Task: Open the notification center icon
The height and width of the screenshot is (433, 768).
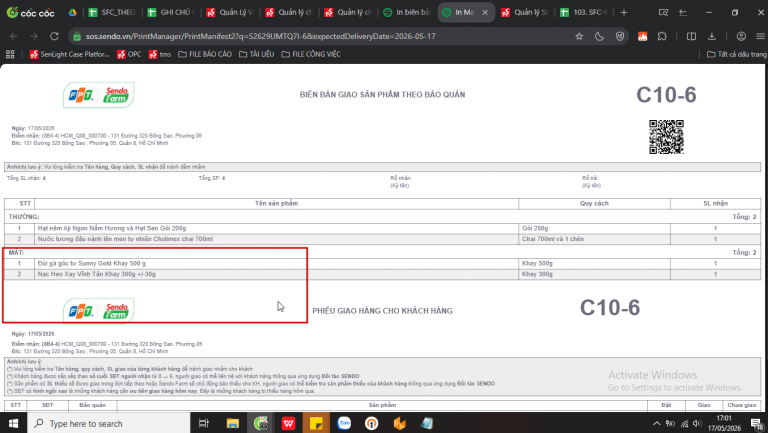Action: (x=757, y=424)
